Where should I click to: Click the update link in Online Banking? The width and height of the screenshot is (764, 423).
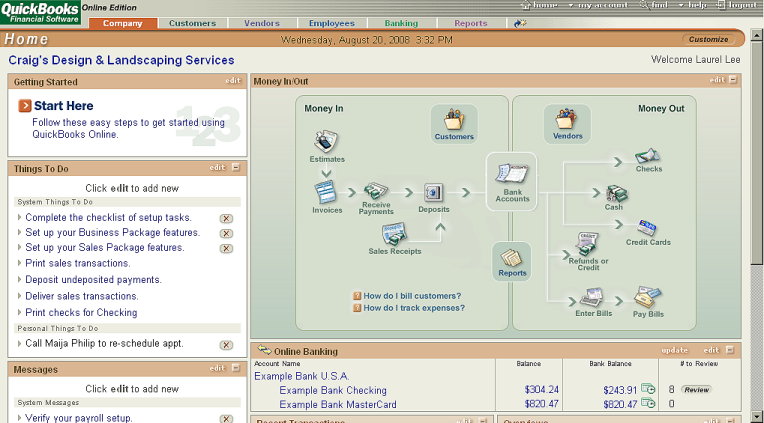[674, 350]
